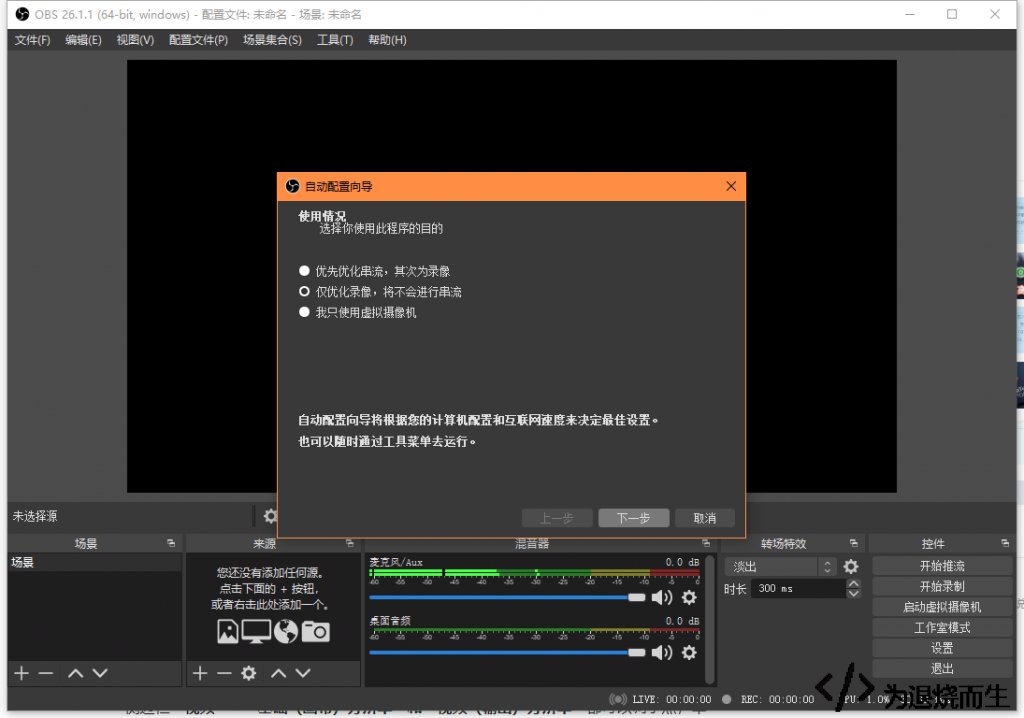Open the 工具(T) menu
Screen dimensions: 1024x718
335,40
